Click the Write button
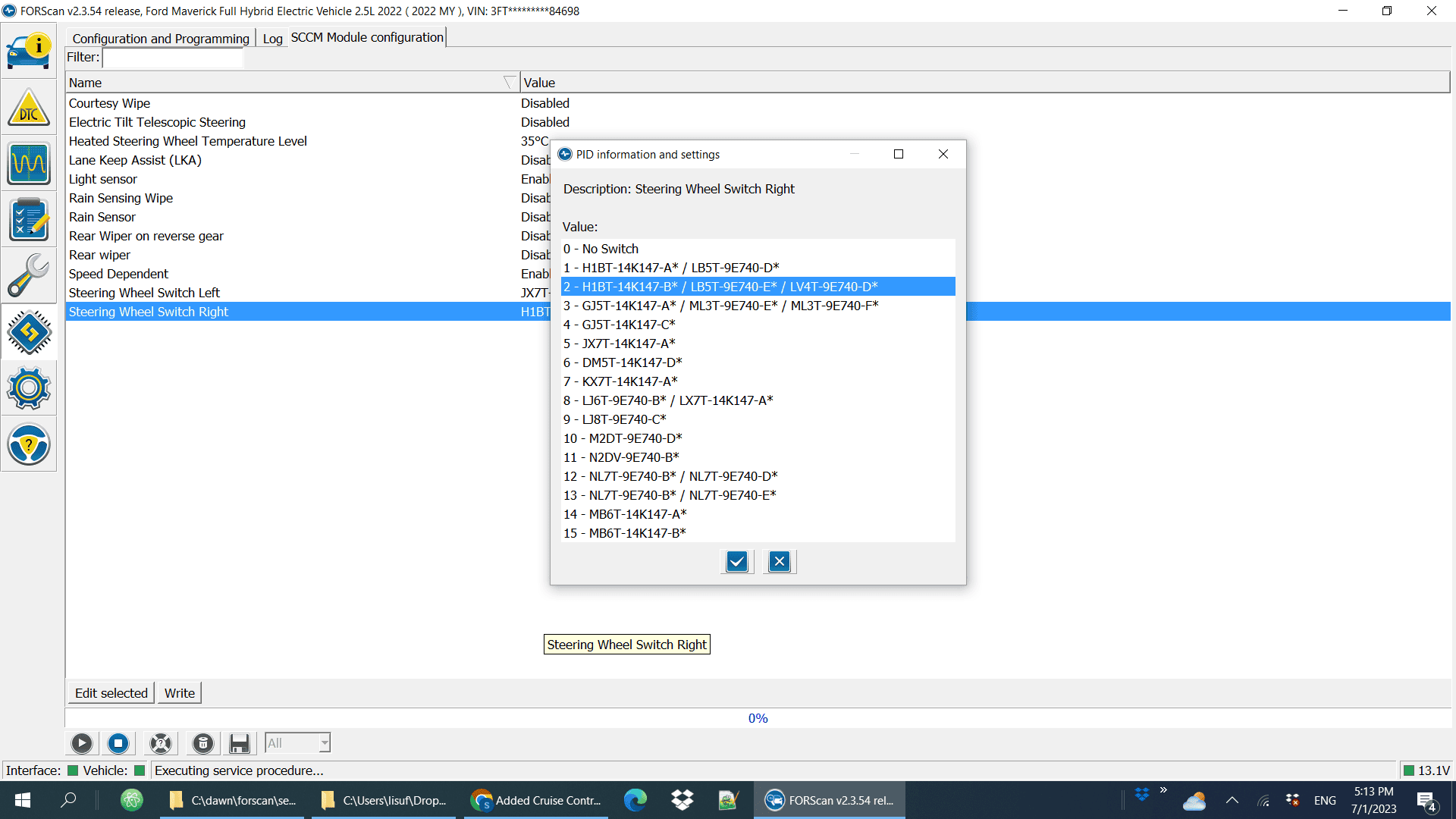Image resolution: width=1456 pixels, height=819 pixels. pos(180,693)
